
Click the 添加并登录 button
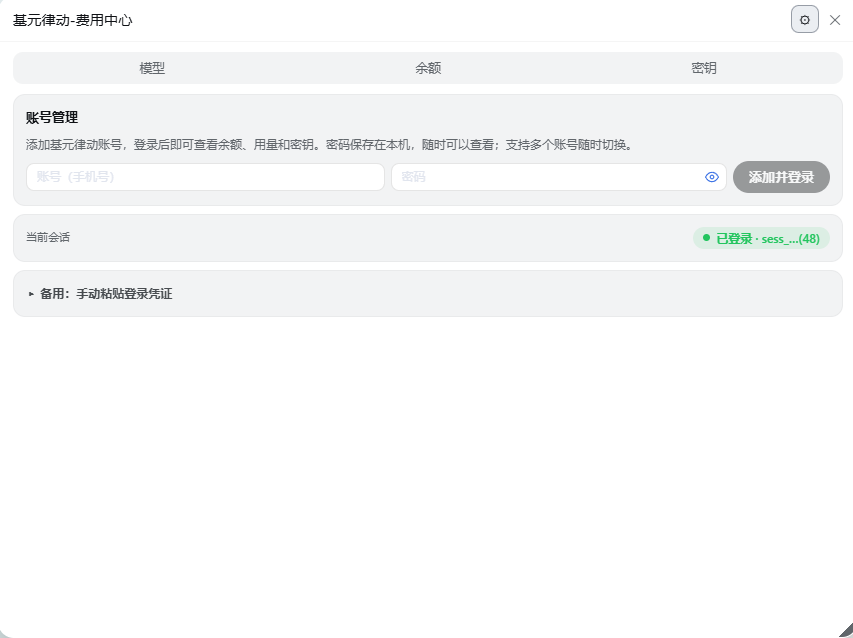click(x=781, y=177)
